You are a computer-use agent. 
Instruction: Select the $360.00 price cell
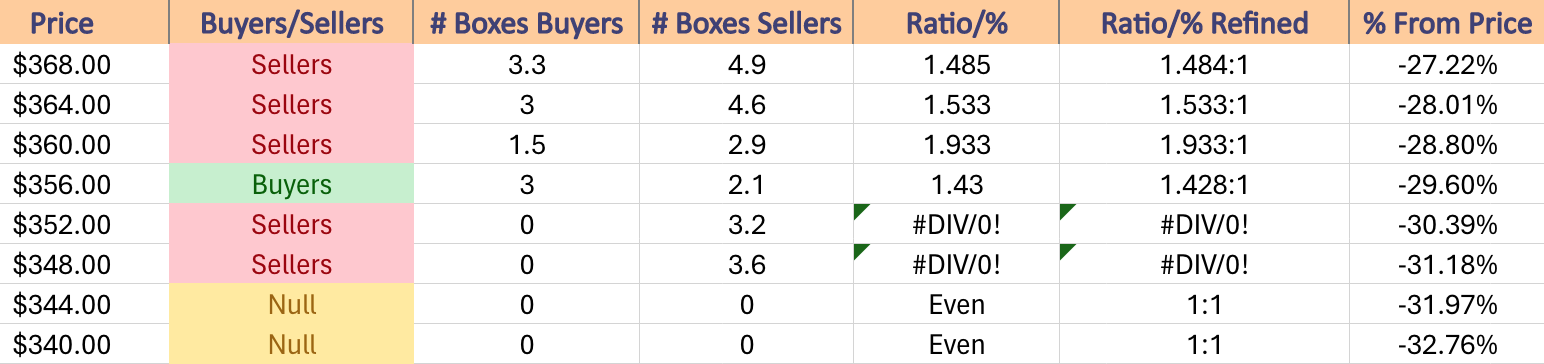(85, 145)
